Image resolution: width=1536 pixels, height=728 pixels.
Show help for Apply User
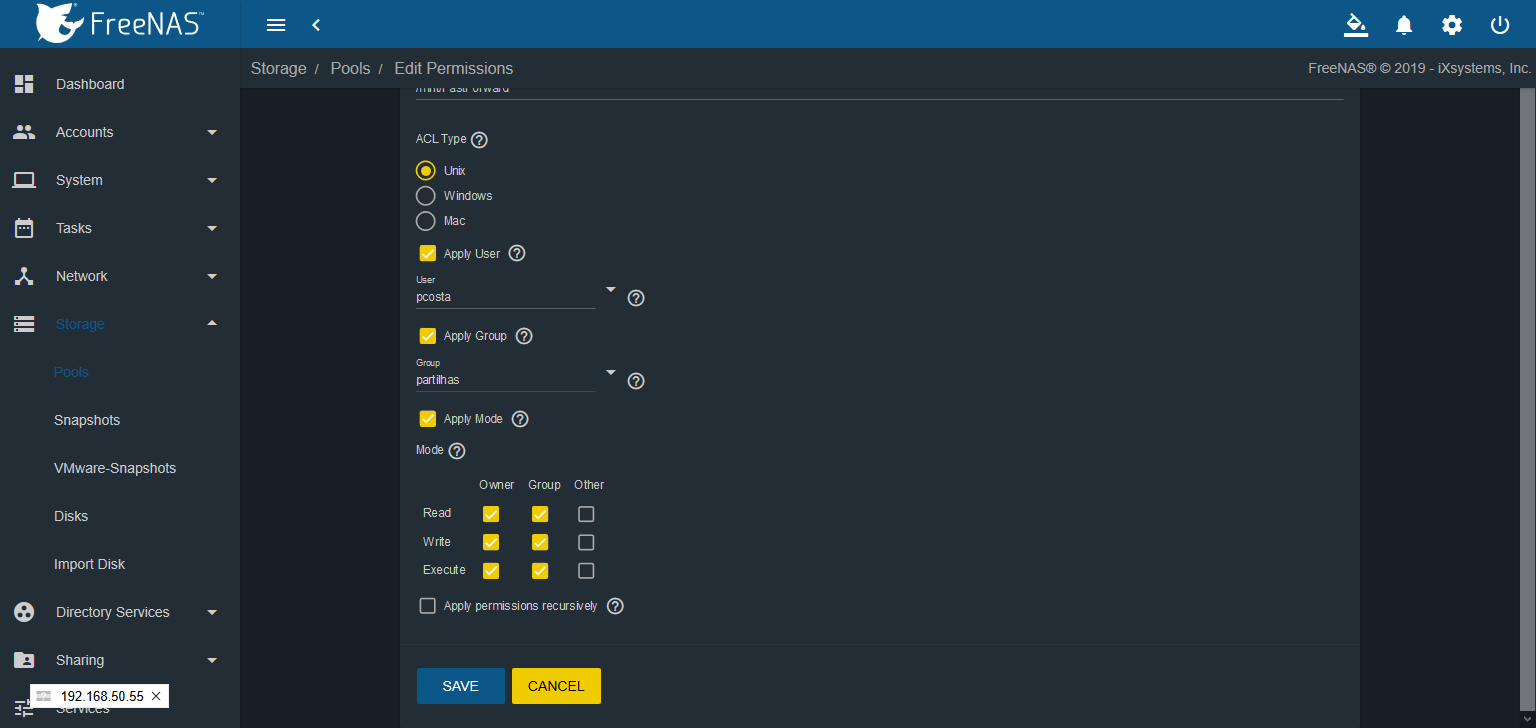(x=517, y=253)
